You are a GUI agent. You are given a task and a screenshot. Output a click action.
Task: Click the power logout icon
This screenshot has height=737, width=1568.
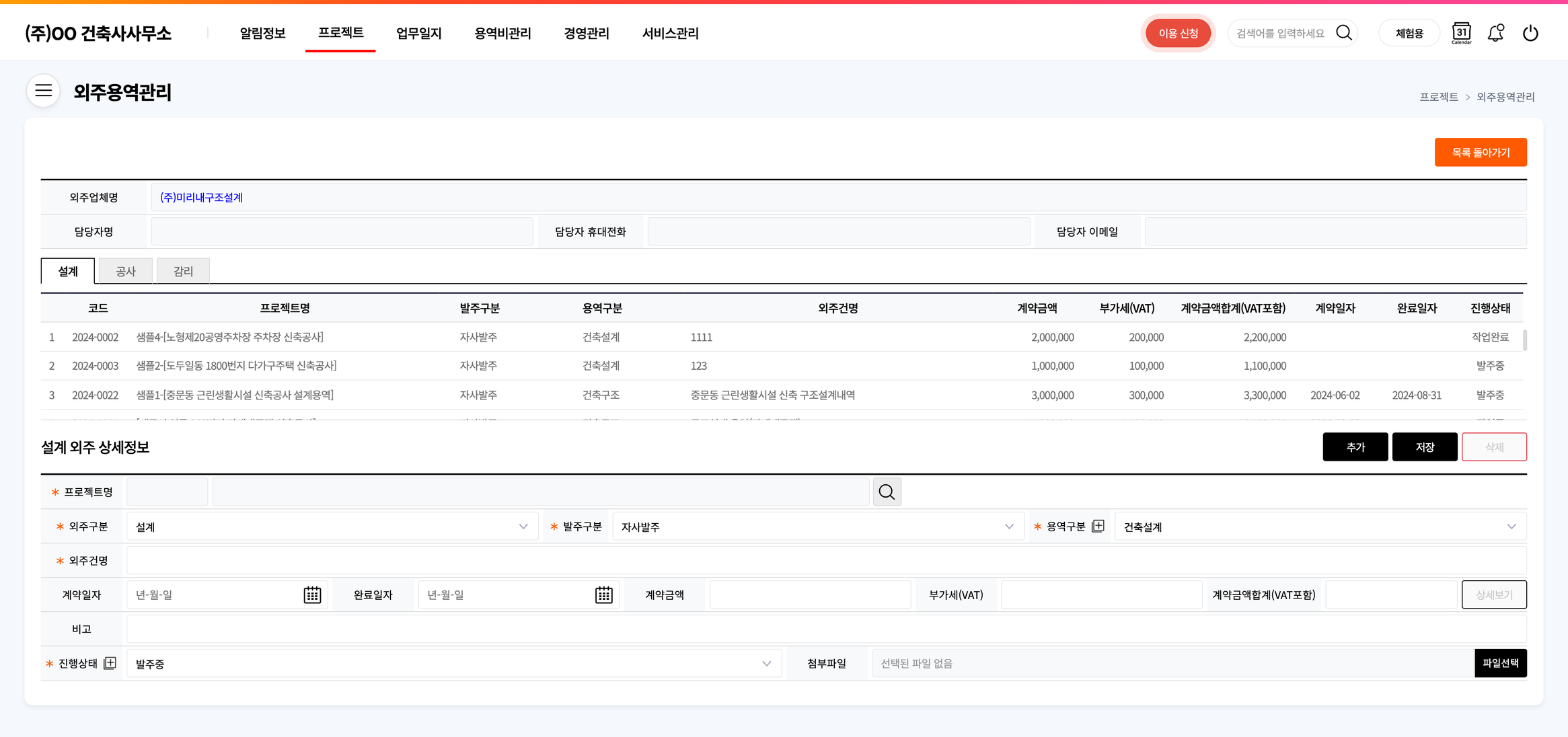coord(1530,33)
